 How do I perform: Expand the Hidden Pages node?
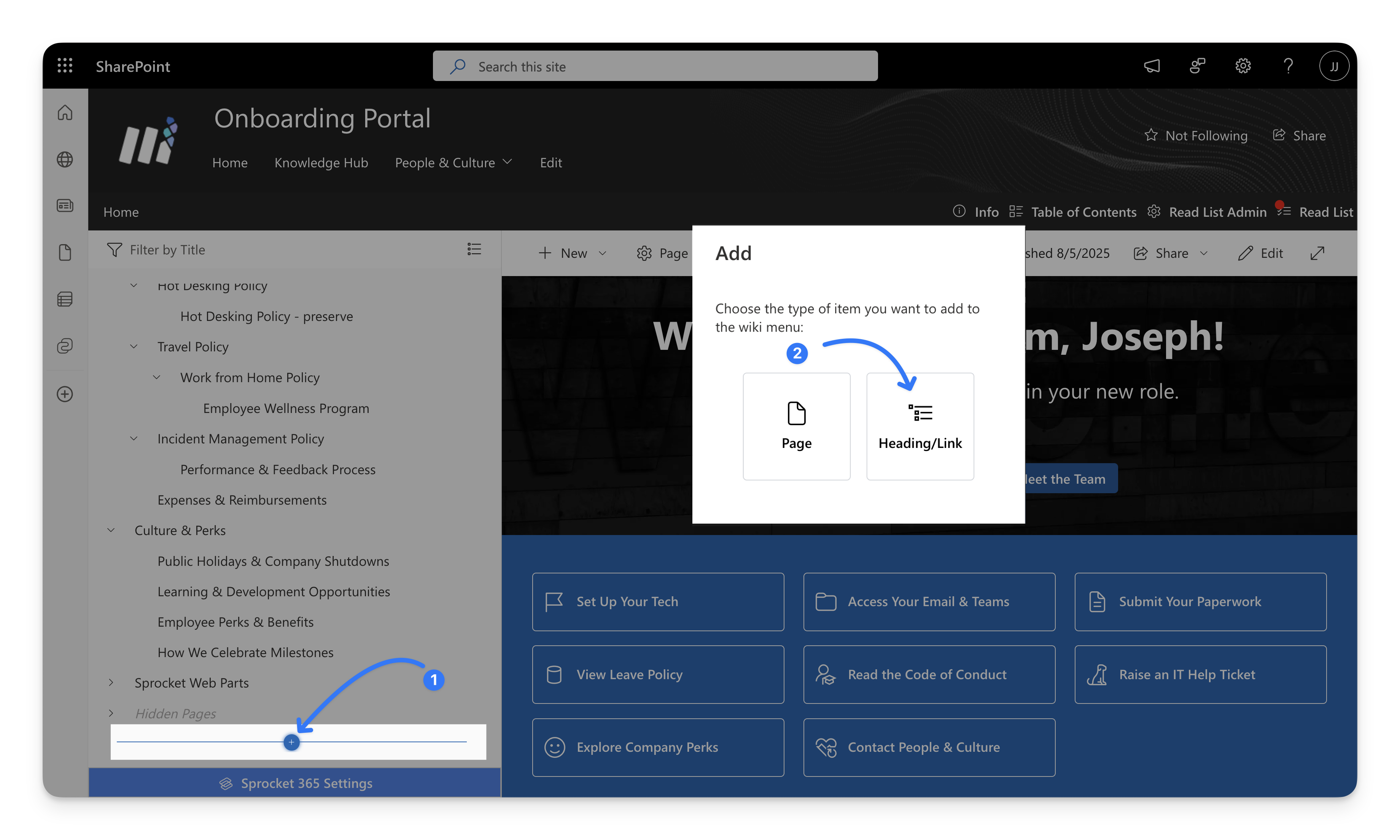(111, 713)
